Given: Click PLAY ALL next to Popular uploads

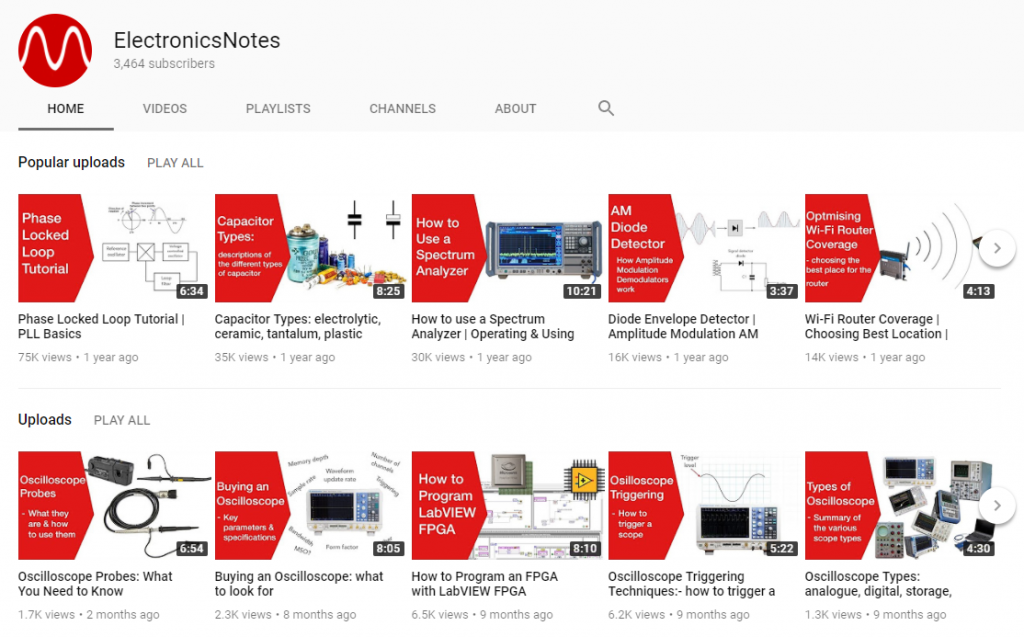Looking at the screenshot, I should pyautogui.click(x=175, y=163).
